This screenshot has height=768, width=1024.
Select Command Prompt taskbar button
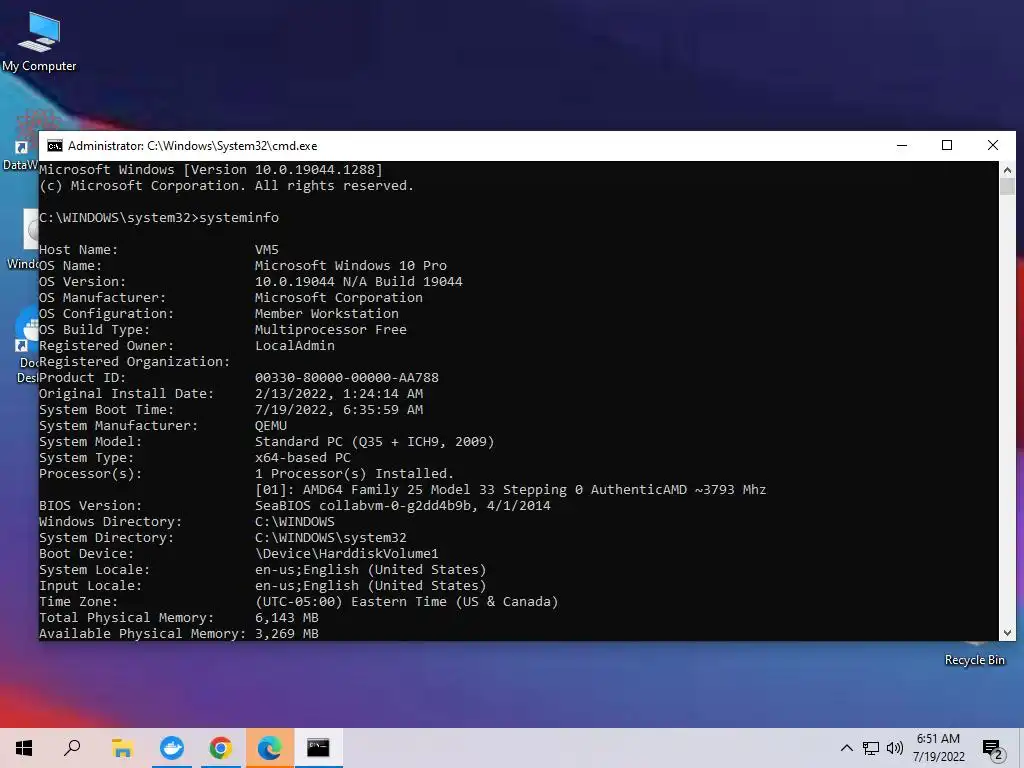coord(318,747)
